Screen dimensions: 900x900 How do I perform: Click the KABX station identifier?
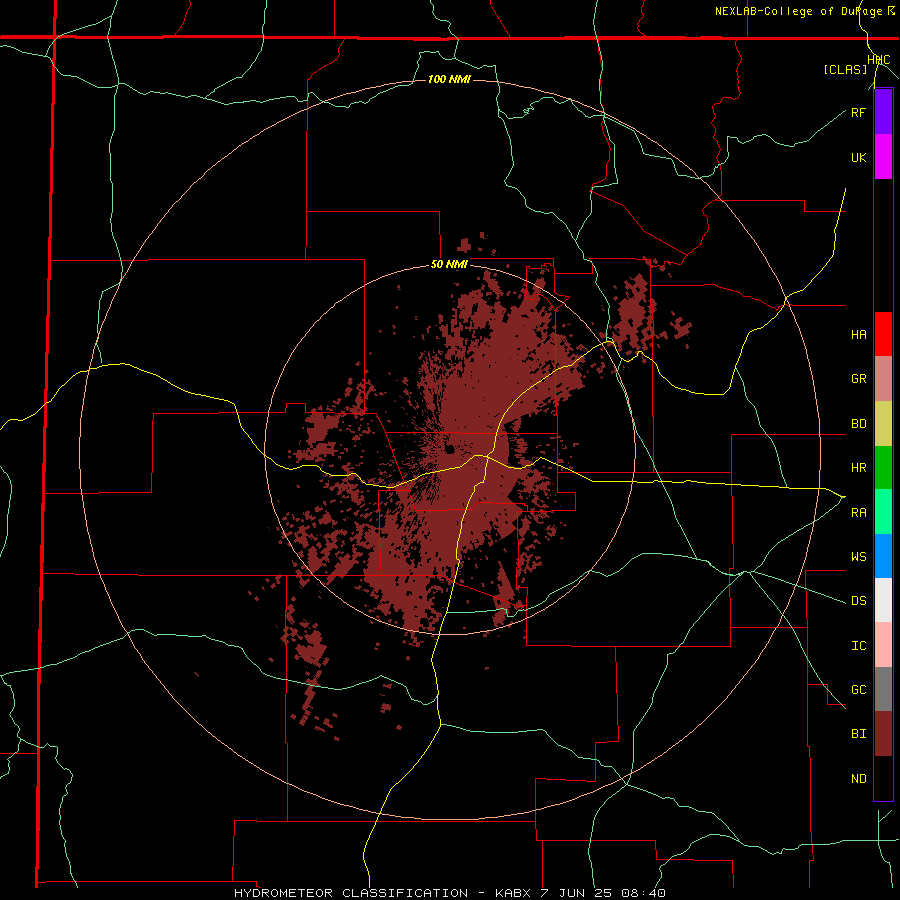click(x=514, y=893)
